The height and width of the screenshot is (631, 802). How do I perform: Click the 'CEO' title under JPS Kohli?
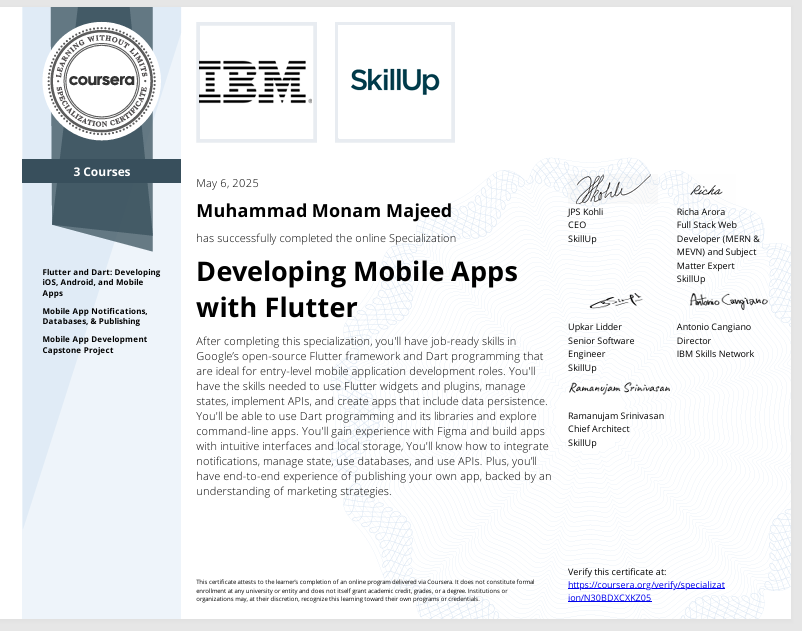577,225
